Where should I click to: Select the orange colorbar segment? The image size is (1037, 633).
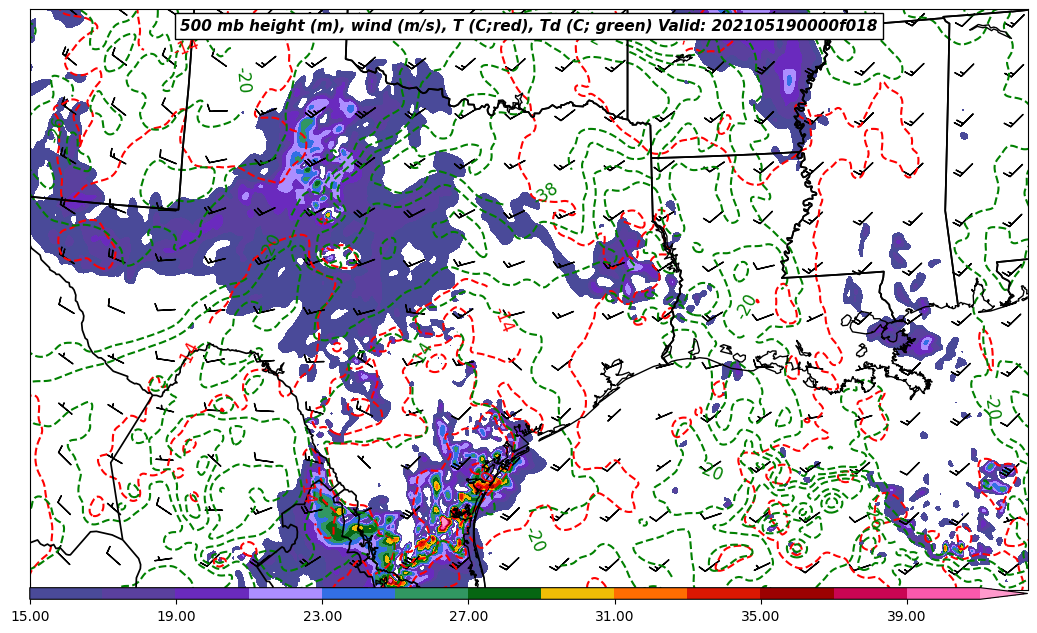point(650,593)
